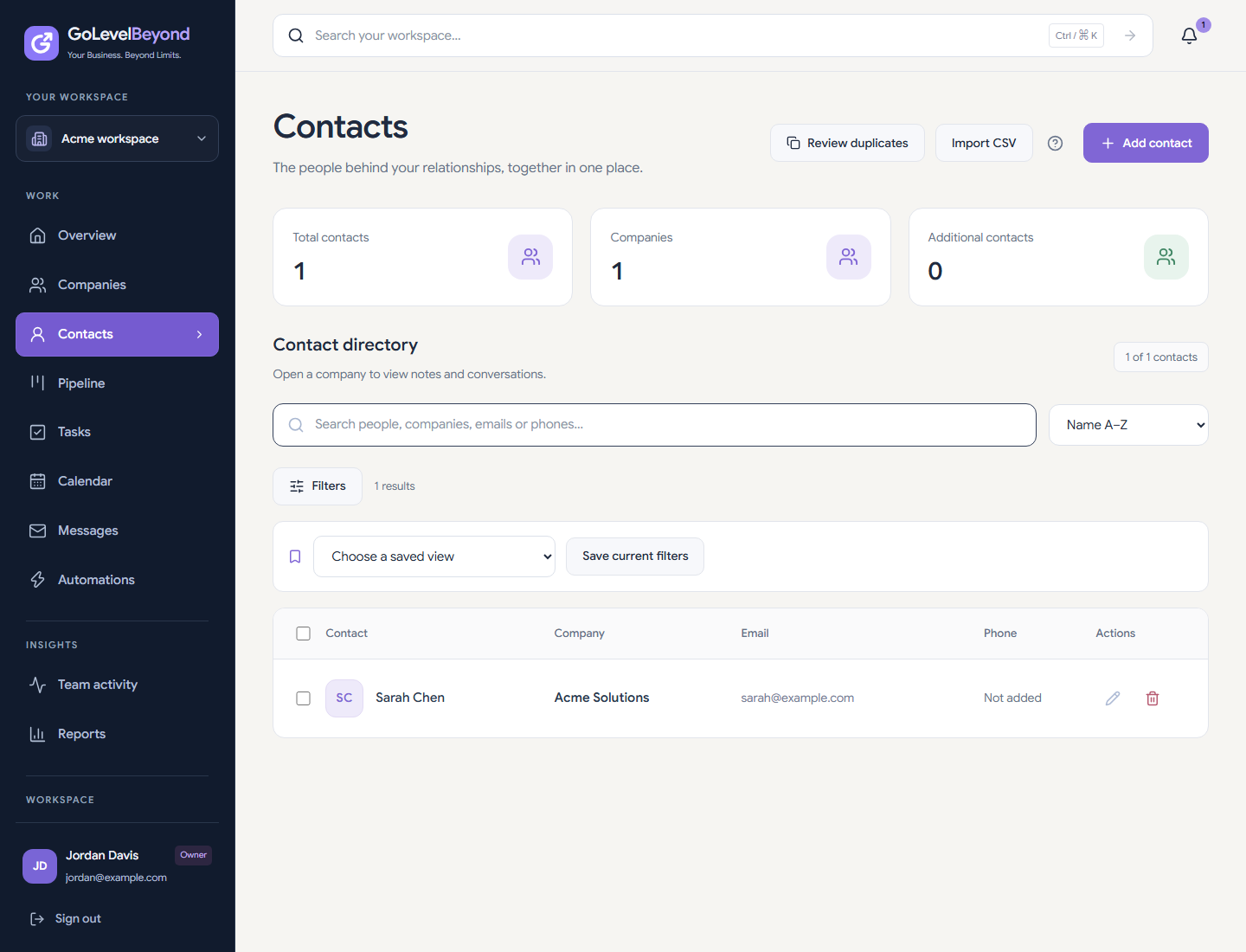Click the Company column header
The image size is (1246, 952).
click(580, 634)
